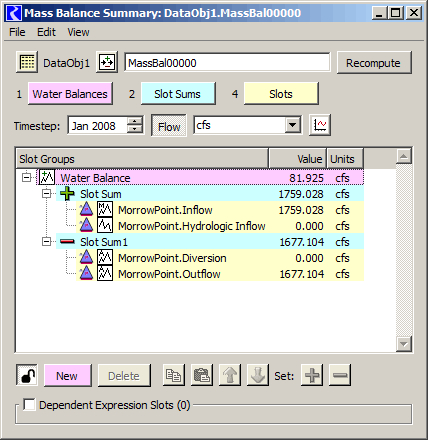Open the plot graph icon next to units
Viewport: 428px width, 440px height.
click(x=320, y=125)
